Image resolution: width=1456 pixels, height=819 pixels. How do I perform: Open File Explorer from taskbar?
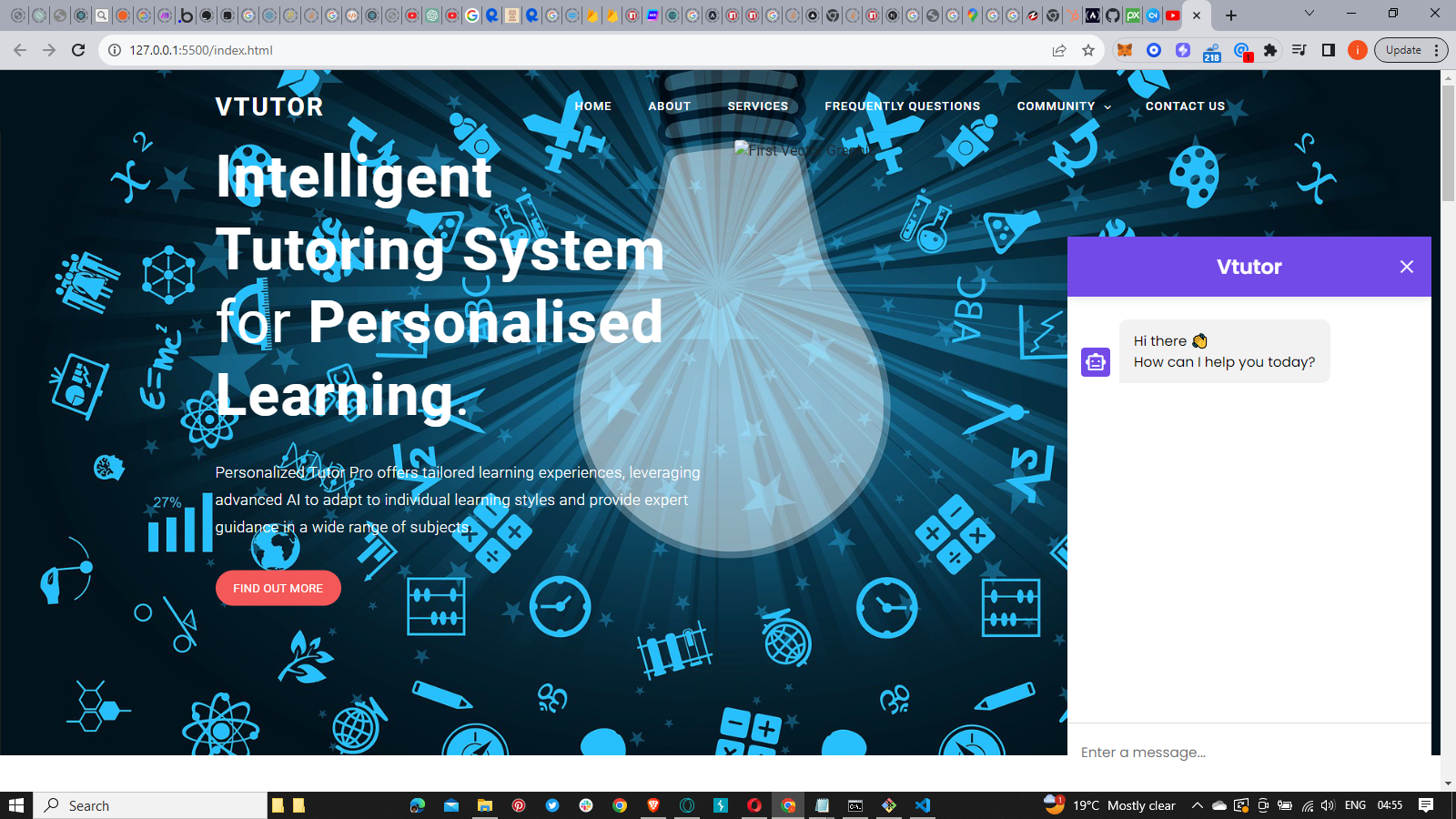click(x=485, y=805)
